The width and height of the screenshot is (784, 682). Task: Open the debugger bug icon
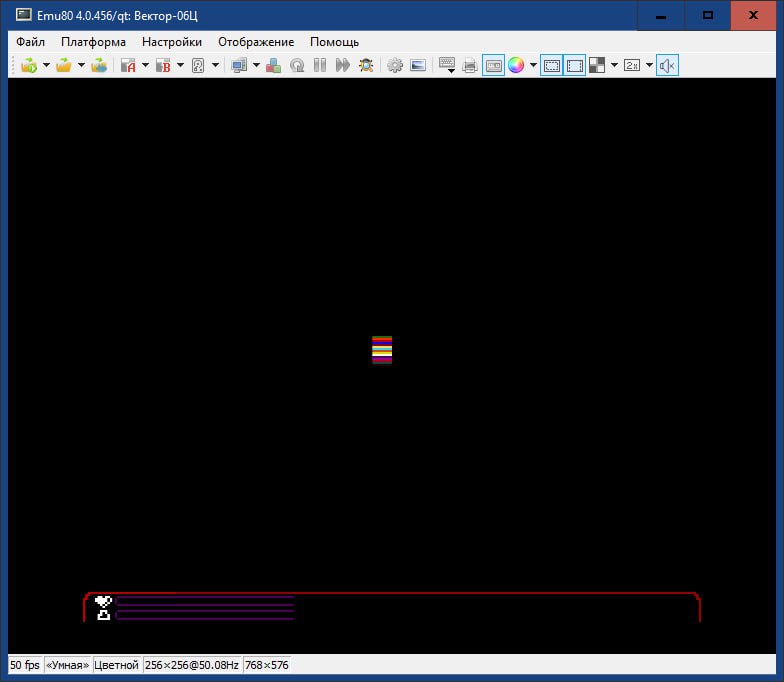366,66
